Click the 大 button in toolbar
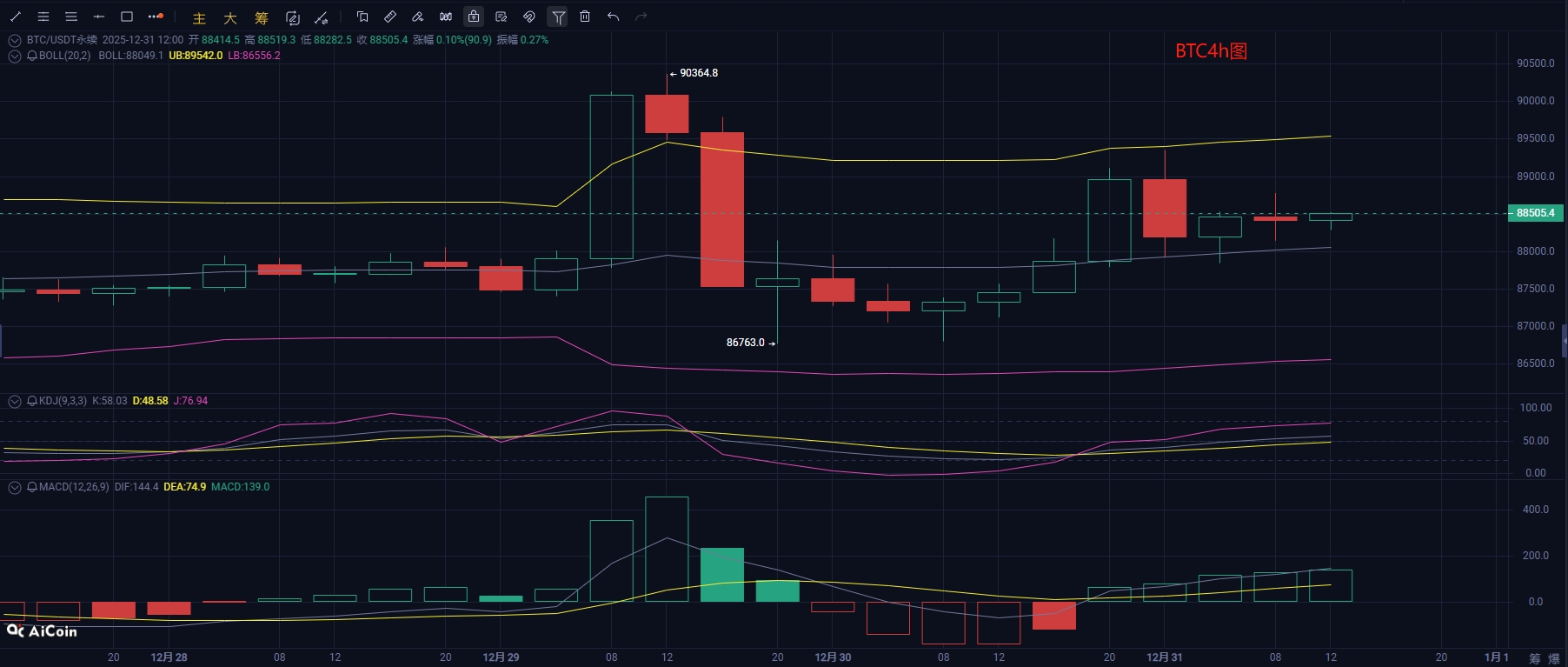 [x=230, y=18]
